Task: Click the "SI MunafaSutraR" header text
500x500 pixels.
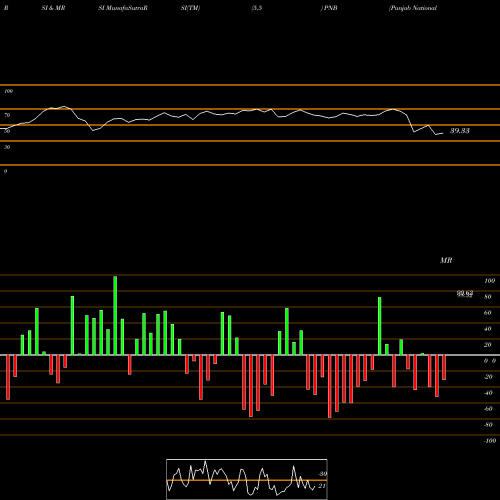Action: (123, 8)
